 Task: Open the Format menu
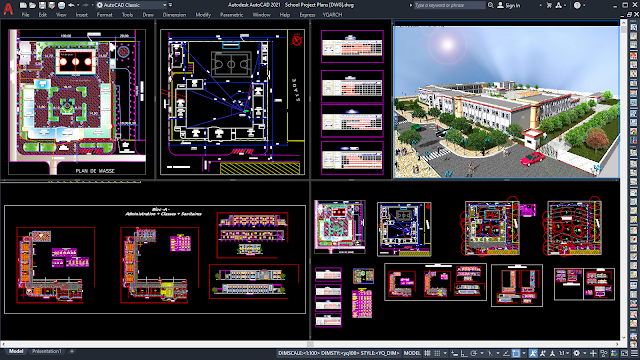coord(104,15)
